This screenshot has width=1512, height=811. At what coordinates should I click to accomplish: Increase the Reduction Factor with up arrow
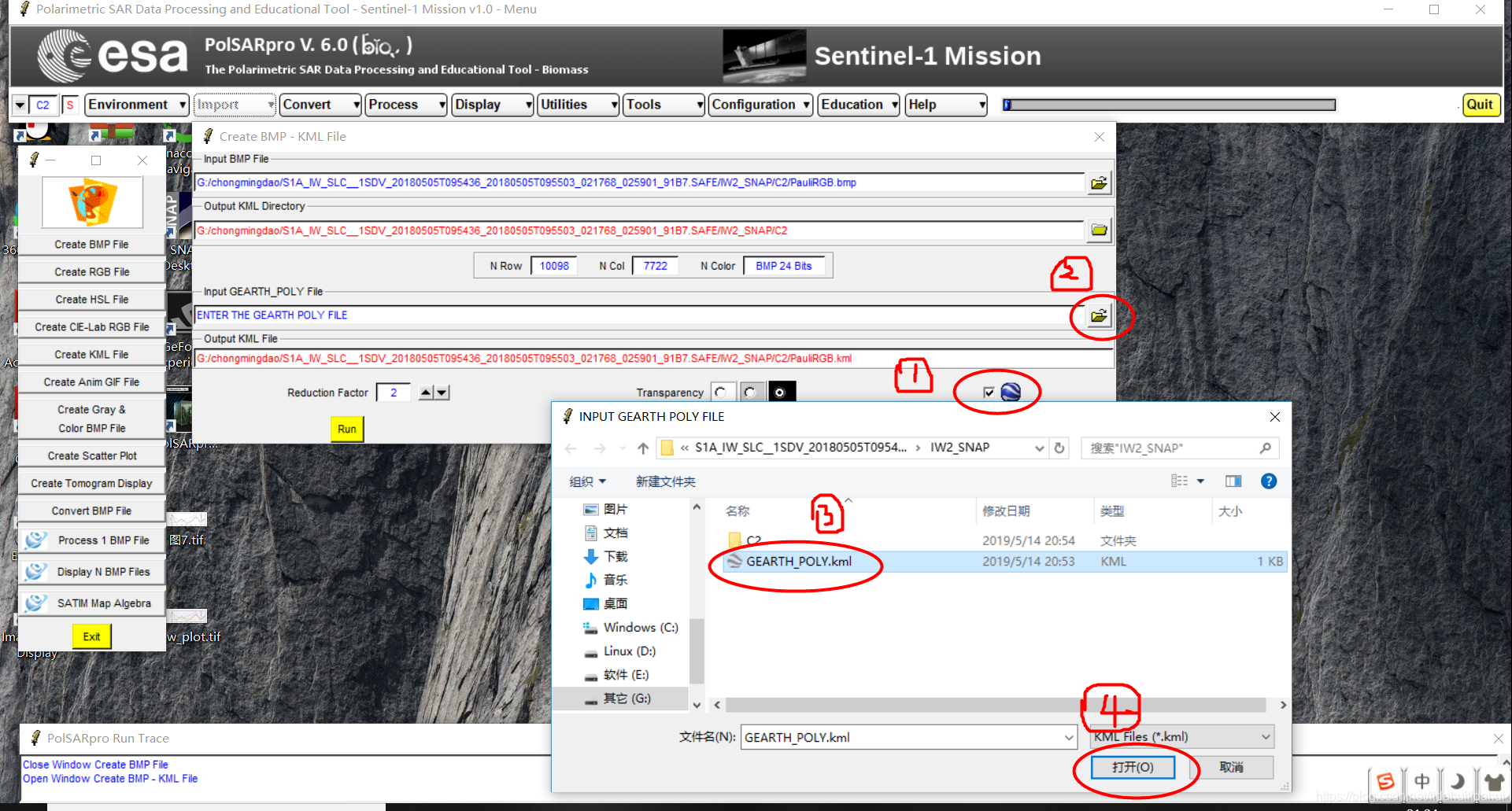(426, 393)
